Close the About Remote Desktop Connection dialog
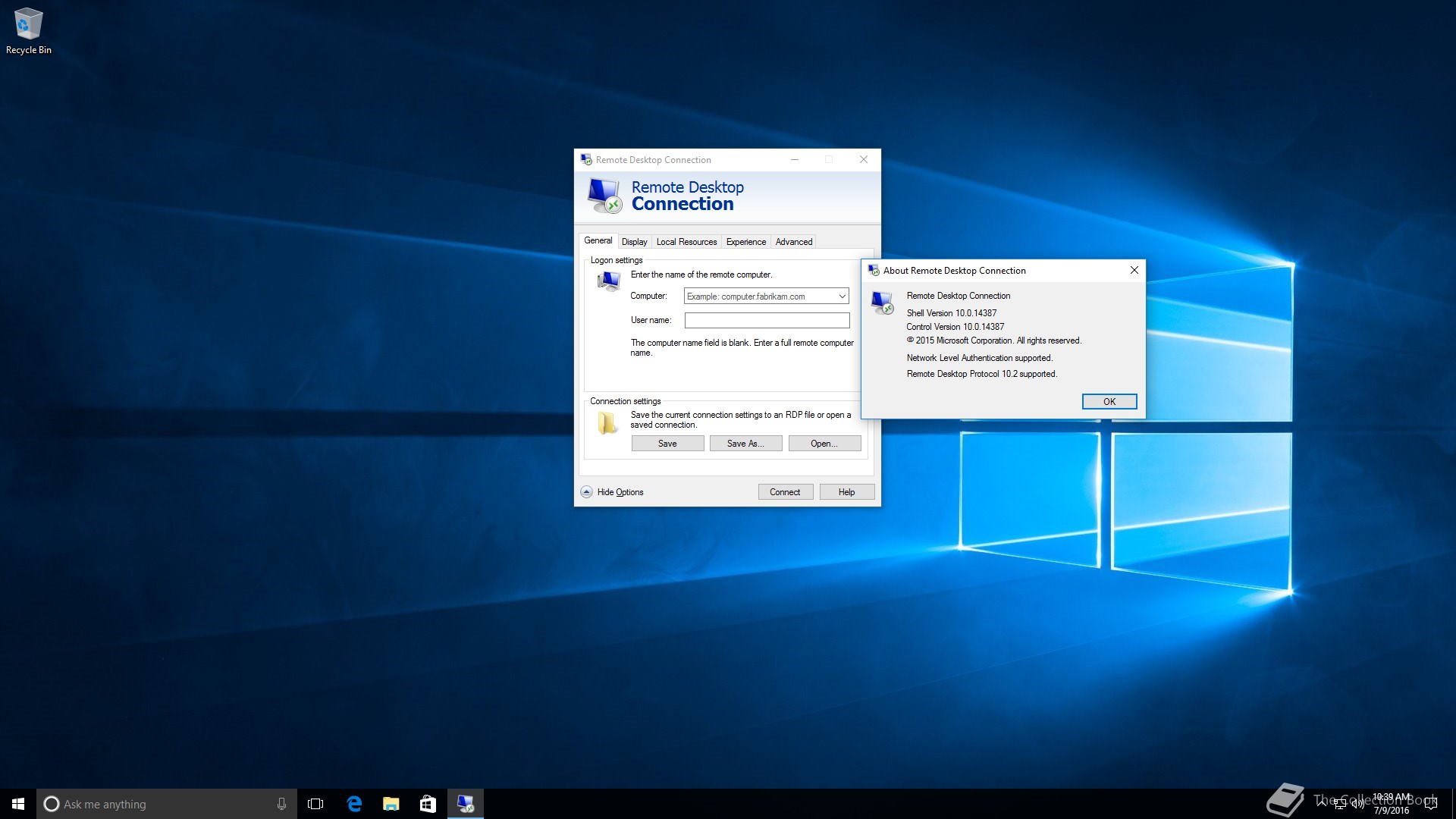Viewport: 1456px width, 819px height. point(1134,271)
